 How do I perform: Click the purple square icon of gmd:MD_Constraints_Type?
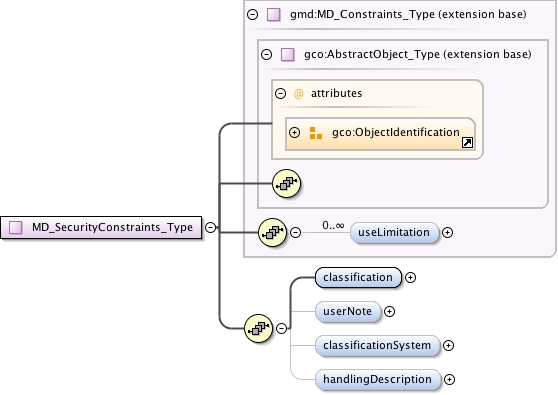point(274,15)
